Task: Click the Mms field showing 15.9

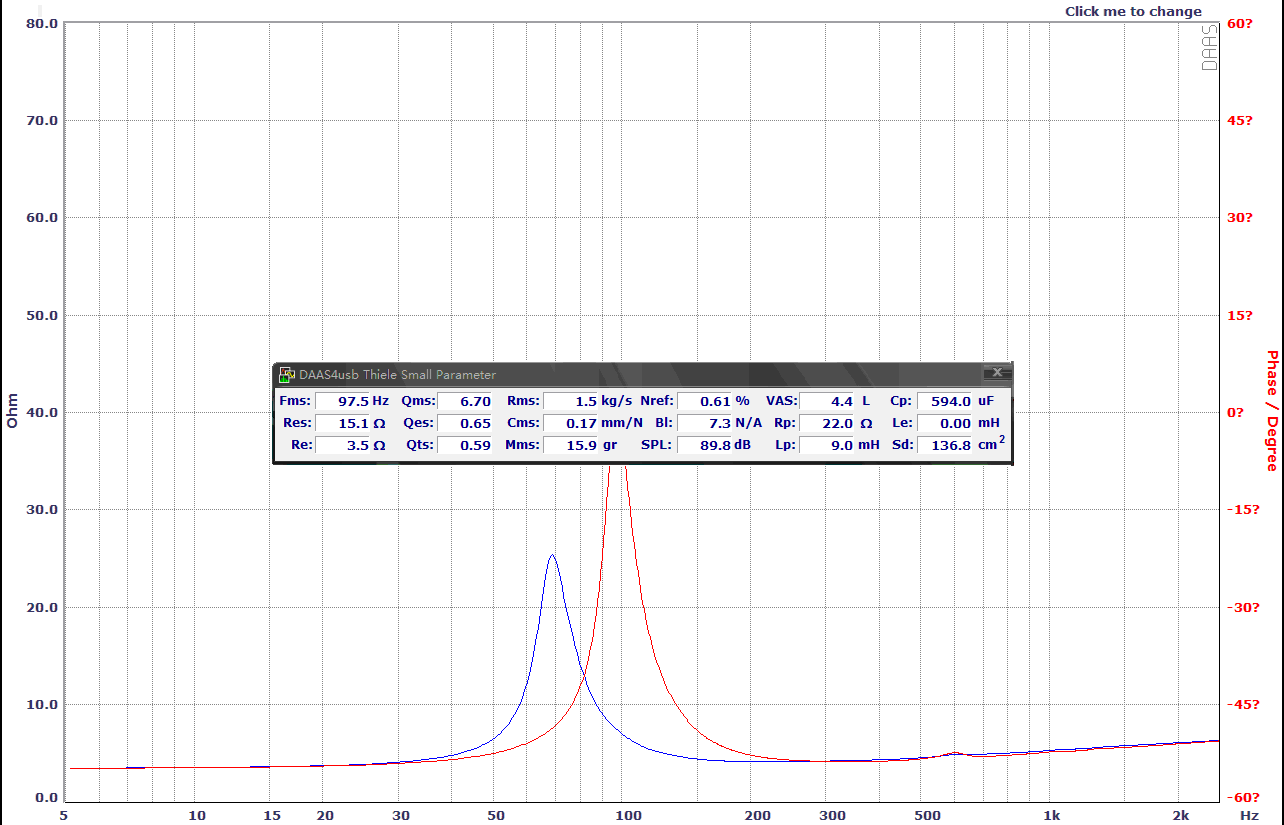Action: pos(570,445)
